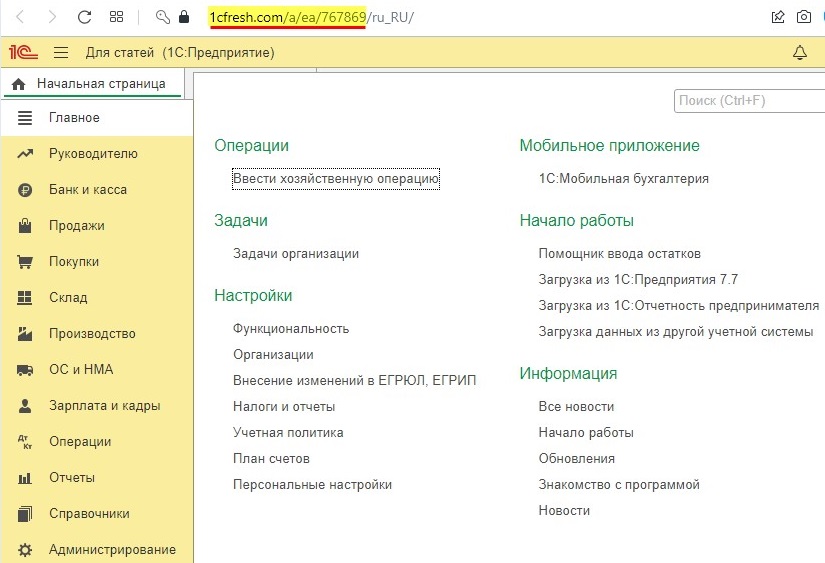Open the hamburger main menu icon
The image size is (825, 563).
pyautogui.click(x=61, y=52)
